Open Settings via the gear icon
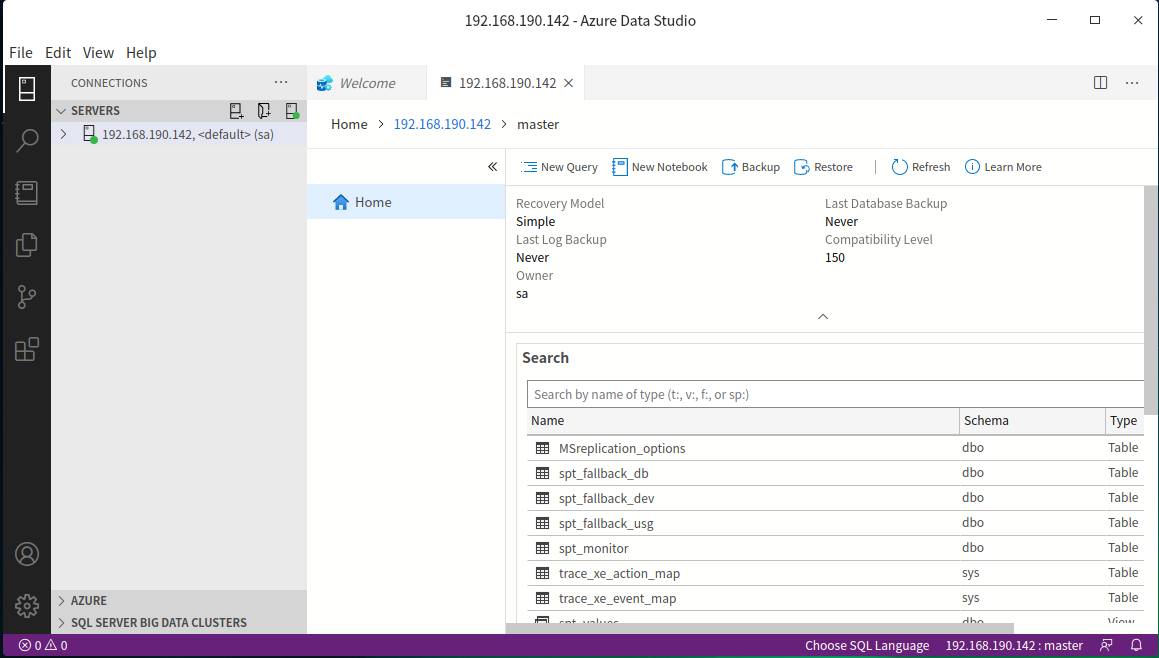 coord(27,606)
